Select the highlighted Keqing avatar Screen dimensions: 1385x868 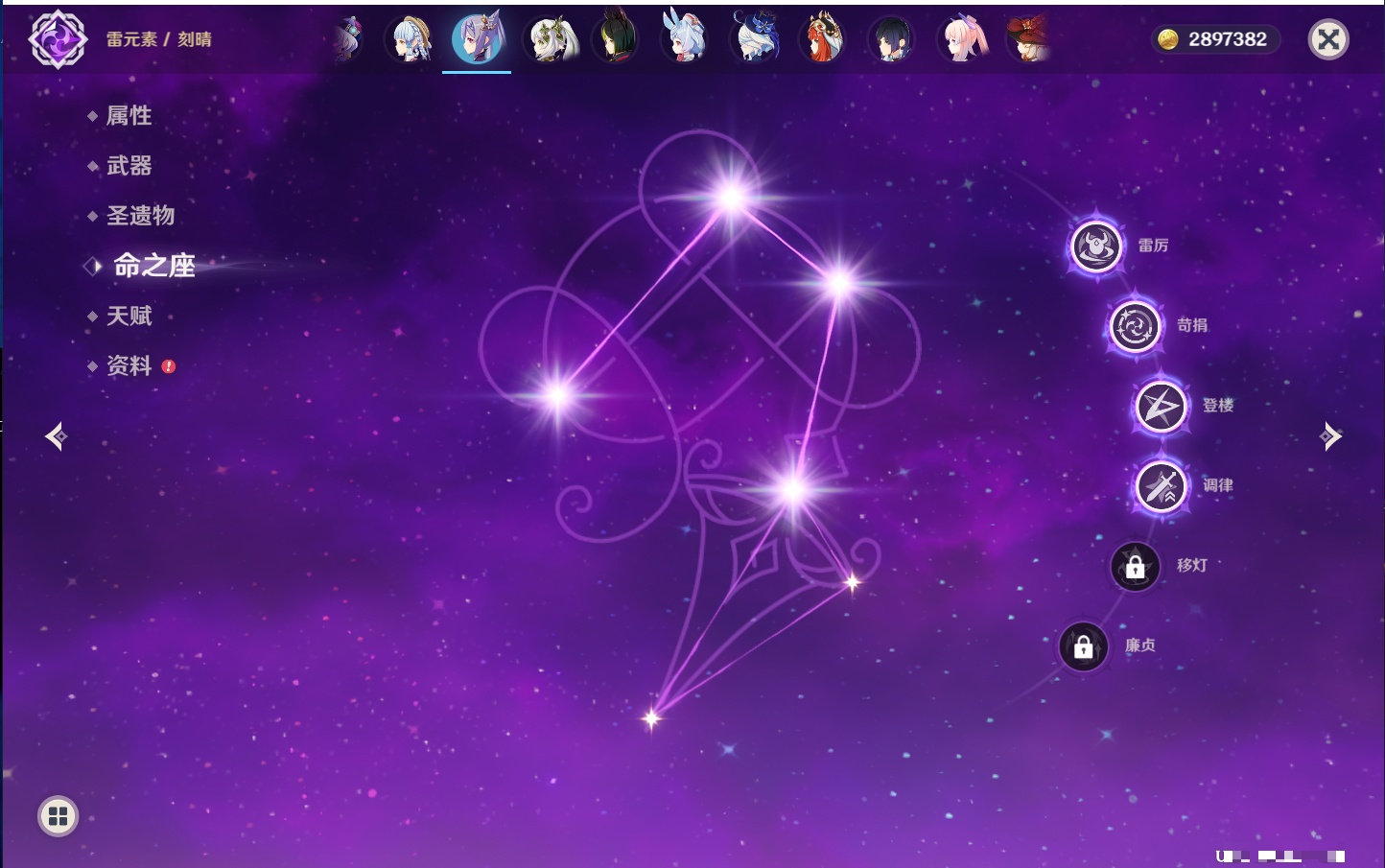tap(478, 39)
